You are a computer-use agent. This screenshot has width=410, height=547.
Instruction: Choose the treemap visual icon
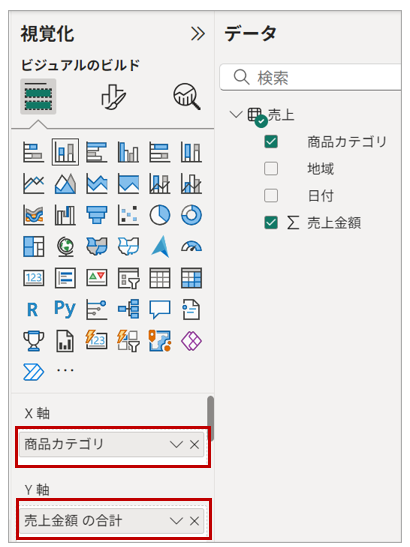click(x=33, y=246)
